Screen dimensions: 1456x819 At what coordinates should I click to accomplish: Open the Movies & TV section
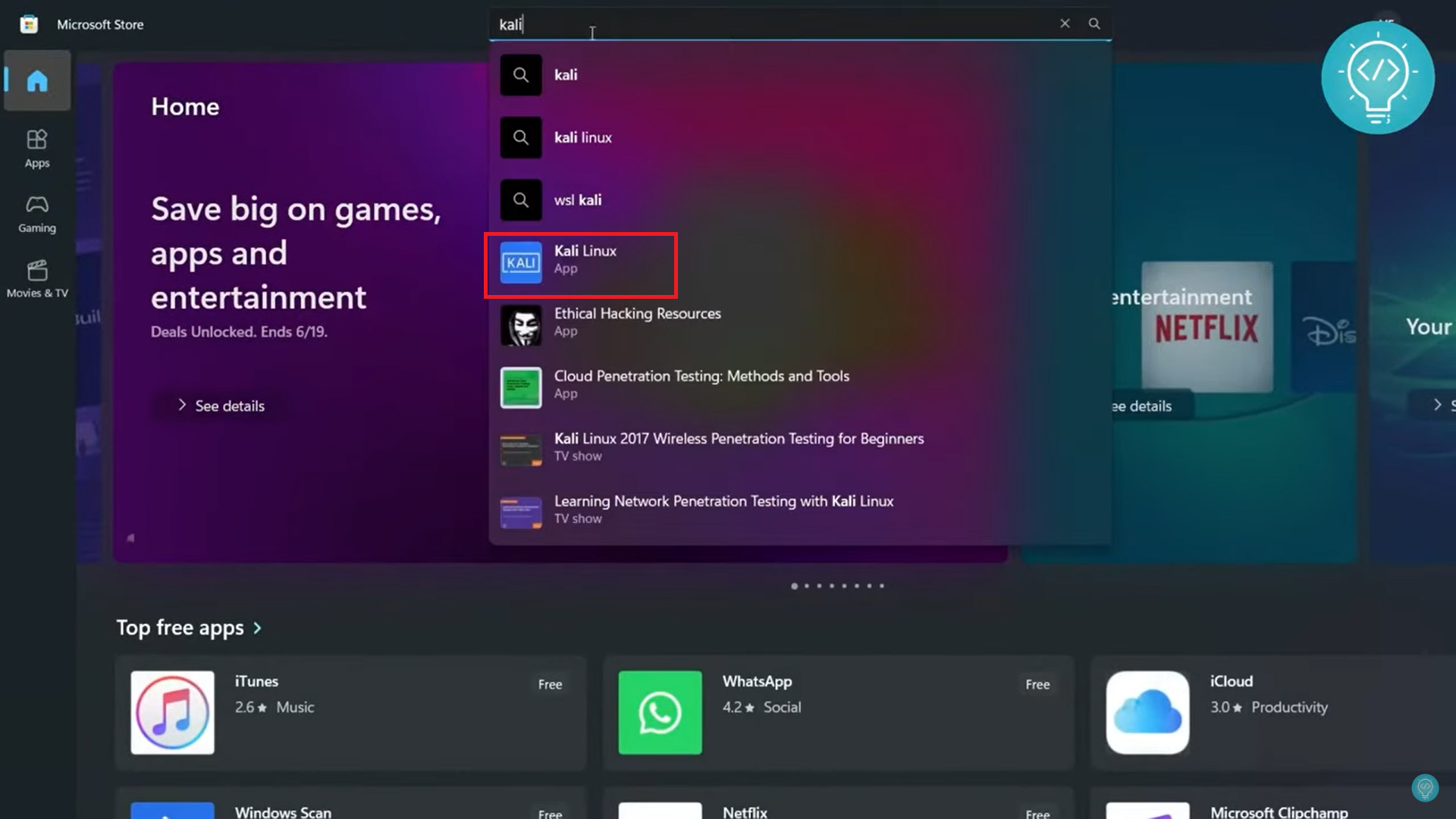pos(36,278)
